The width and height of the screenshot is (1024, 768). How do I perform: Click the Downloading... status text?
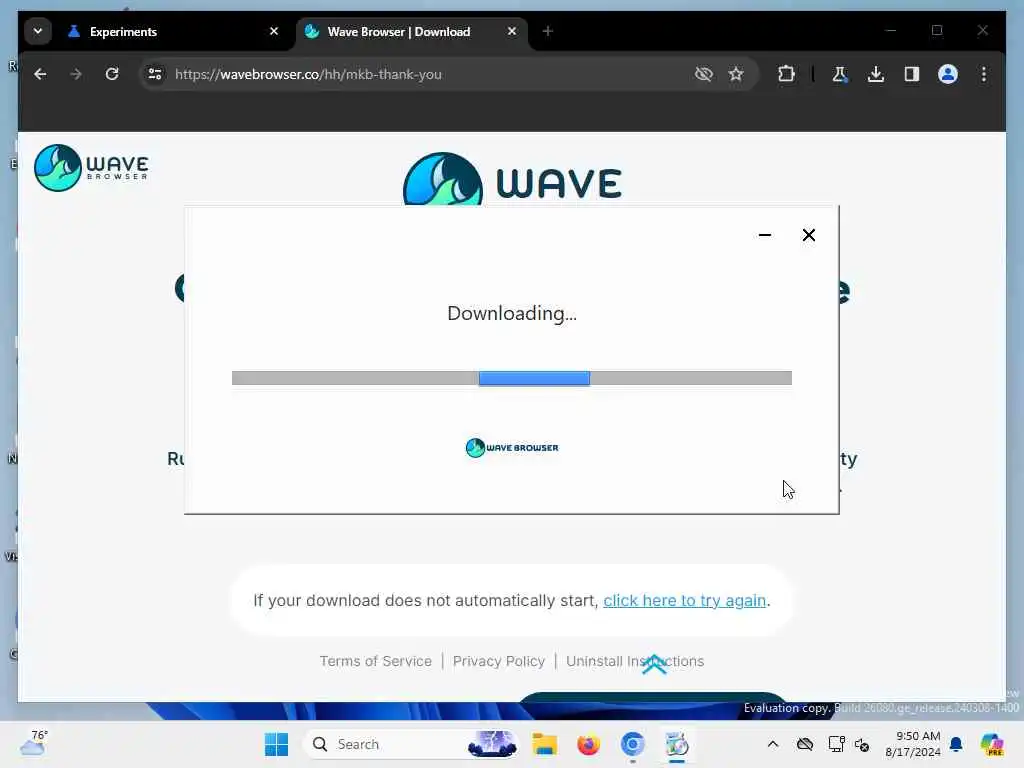click(512, 313)
